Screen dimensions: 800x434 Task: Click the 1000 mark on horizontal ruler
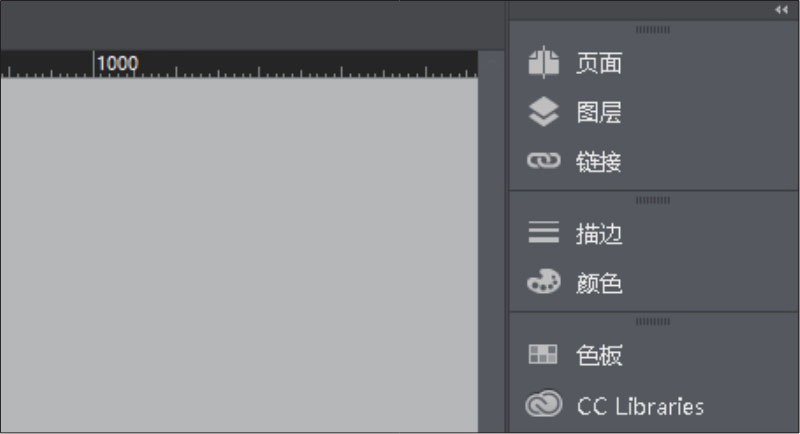(x=117, y=63)
